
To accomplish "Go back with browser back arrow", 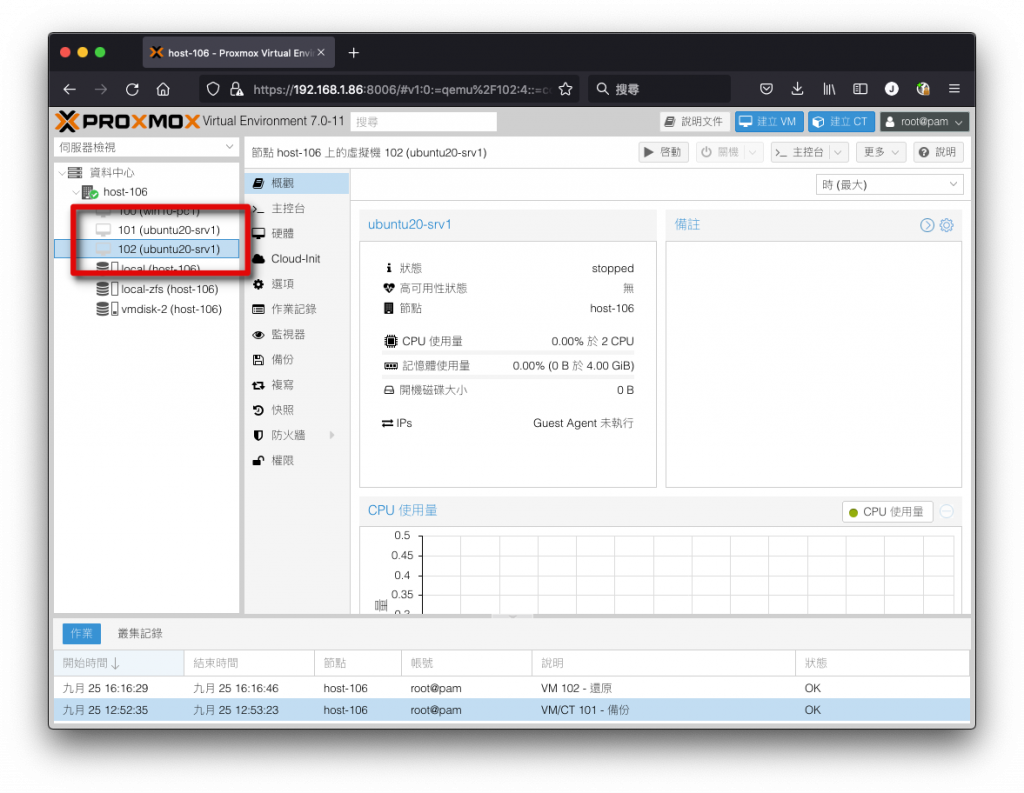I will 70,89.
